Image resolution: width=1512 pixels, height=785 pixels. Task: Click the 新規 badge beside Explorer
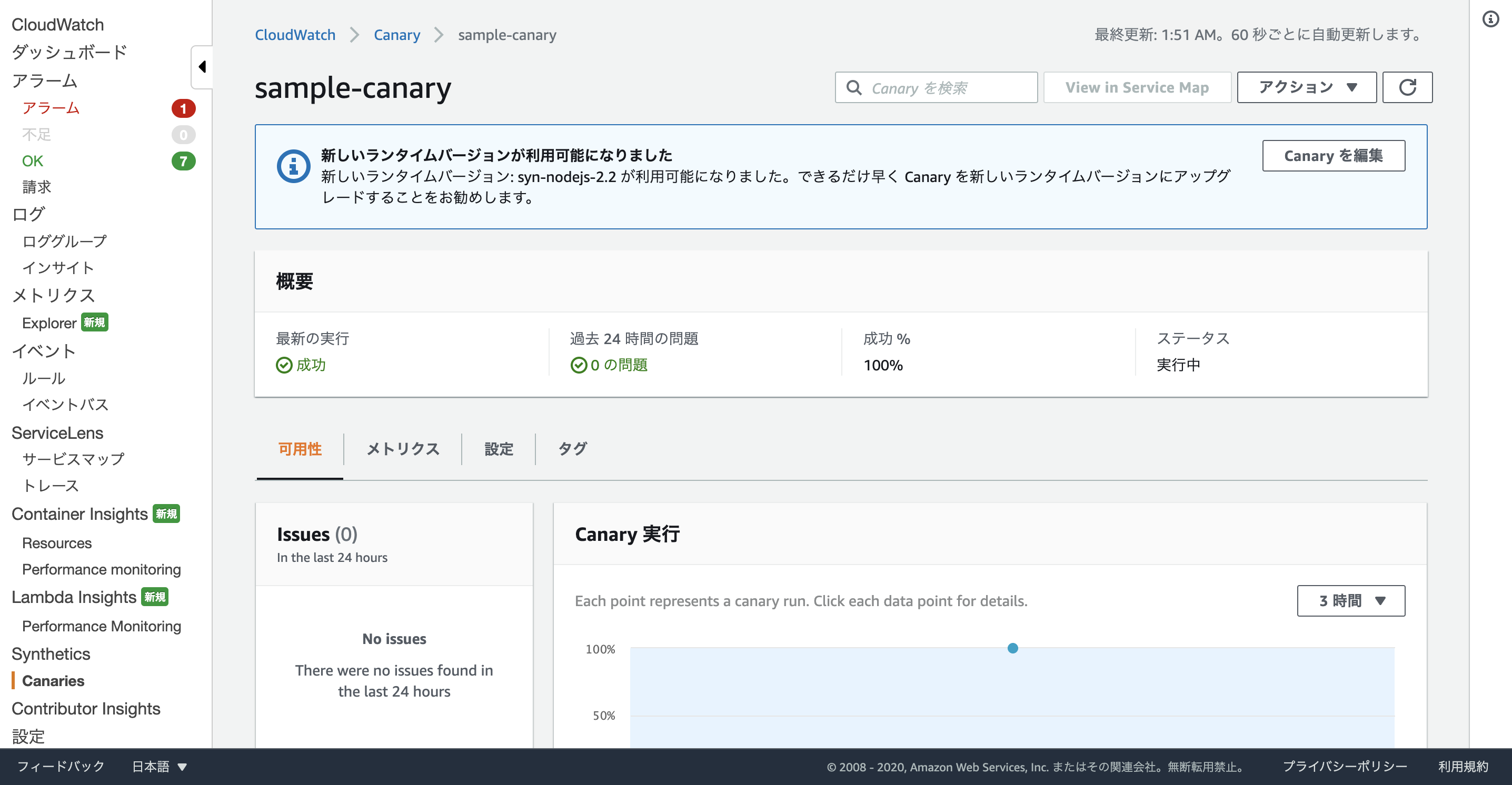(95, 322)
